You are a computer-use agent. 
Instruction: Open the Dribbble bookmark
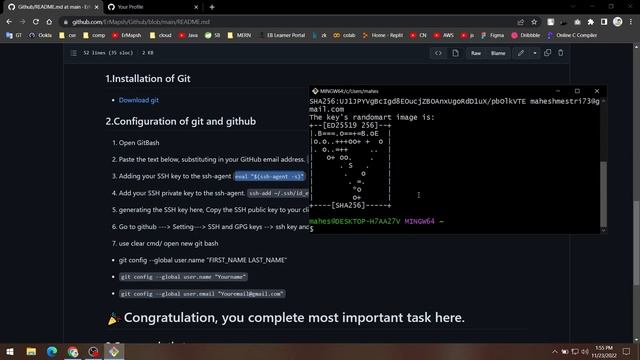click(526, 36)
